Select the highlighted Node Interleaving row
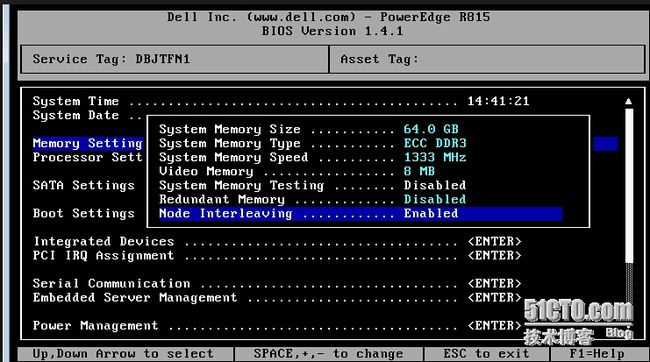 [360, 214]
